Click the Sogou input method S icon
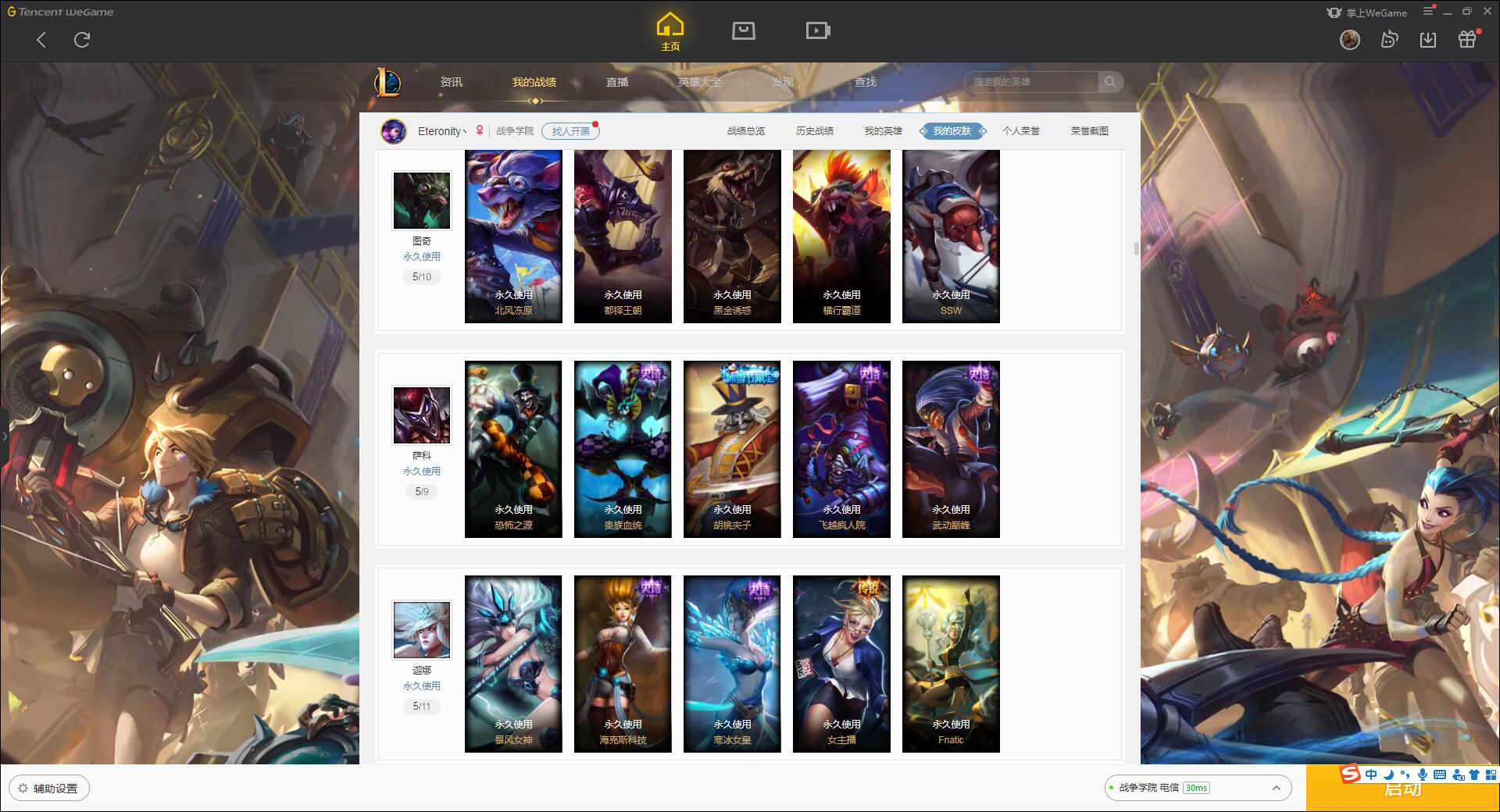The width and height of the screenshot is (1500, 812). (x=1349, y=775)
